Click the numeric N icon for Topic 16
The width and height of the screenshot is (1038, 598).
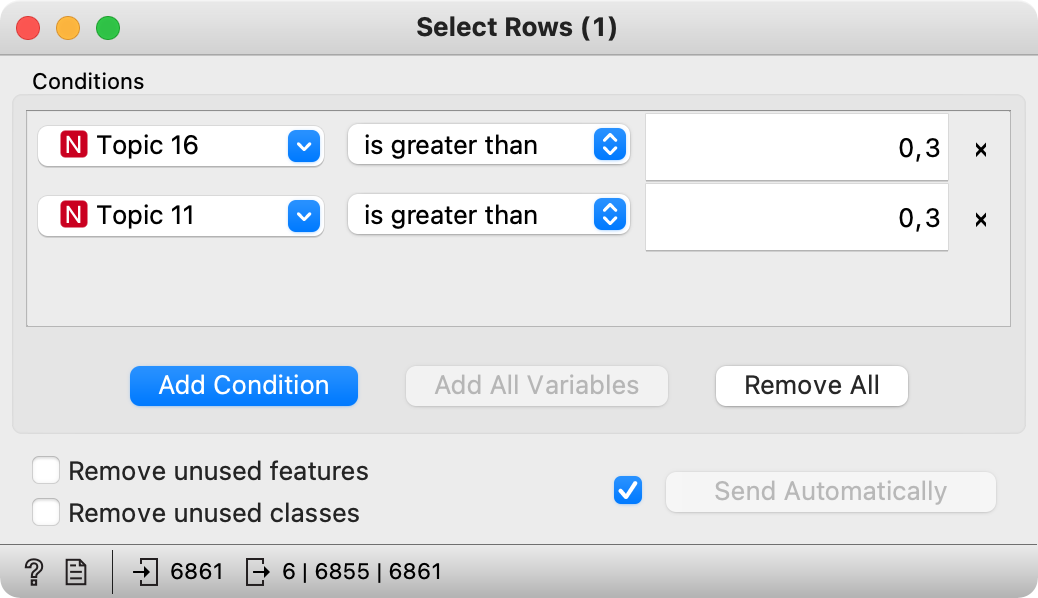[73, 146]
